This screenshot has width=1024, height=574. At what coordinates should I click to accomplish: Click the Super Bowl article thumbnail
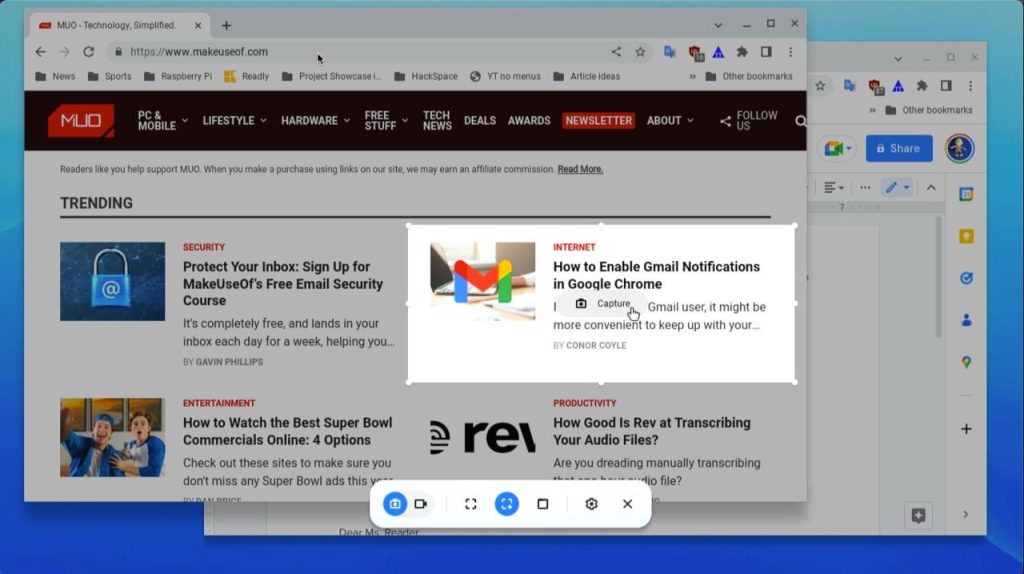112,438
